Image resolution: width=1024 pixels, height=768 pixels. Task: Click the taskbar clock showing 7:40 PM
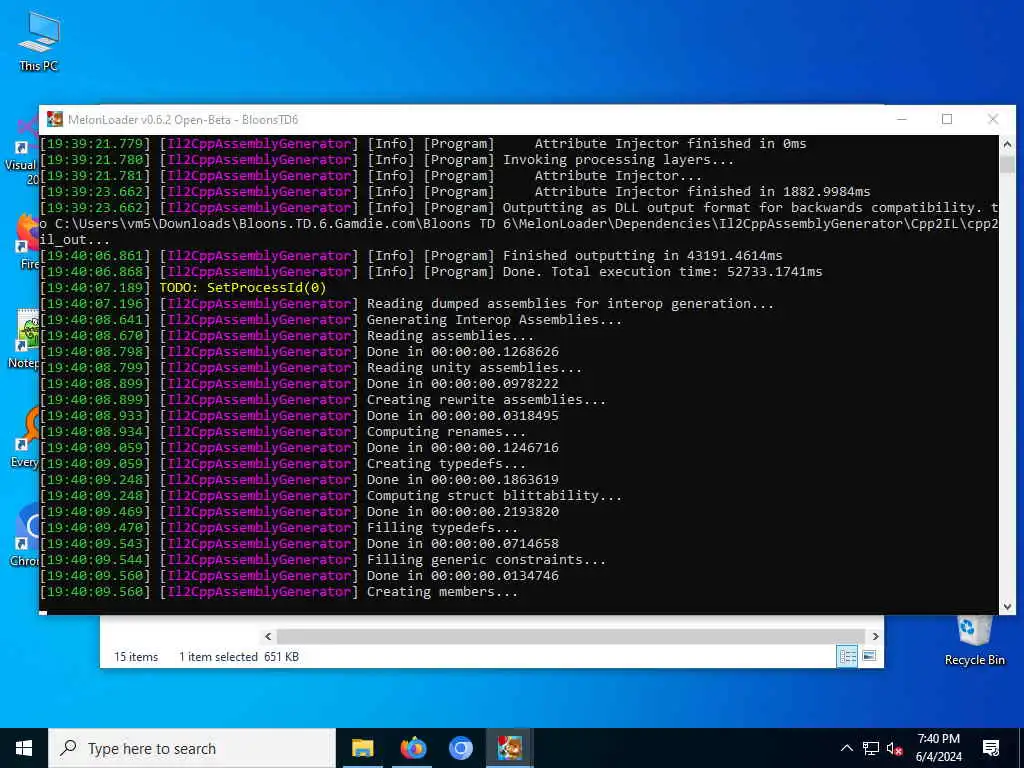[938, 748]
